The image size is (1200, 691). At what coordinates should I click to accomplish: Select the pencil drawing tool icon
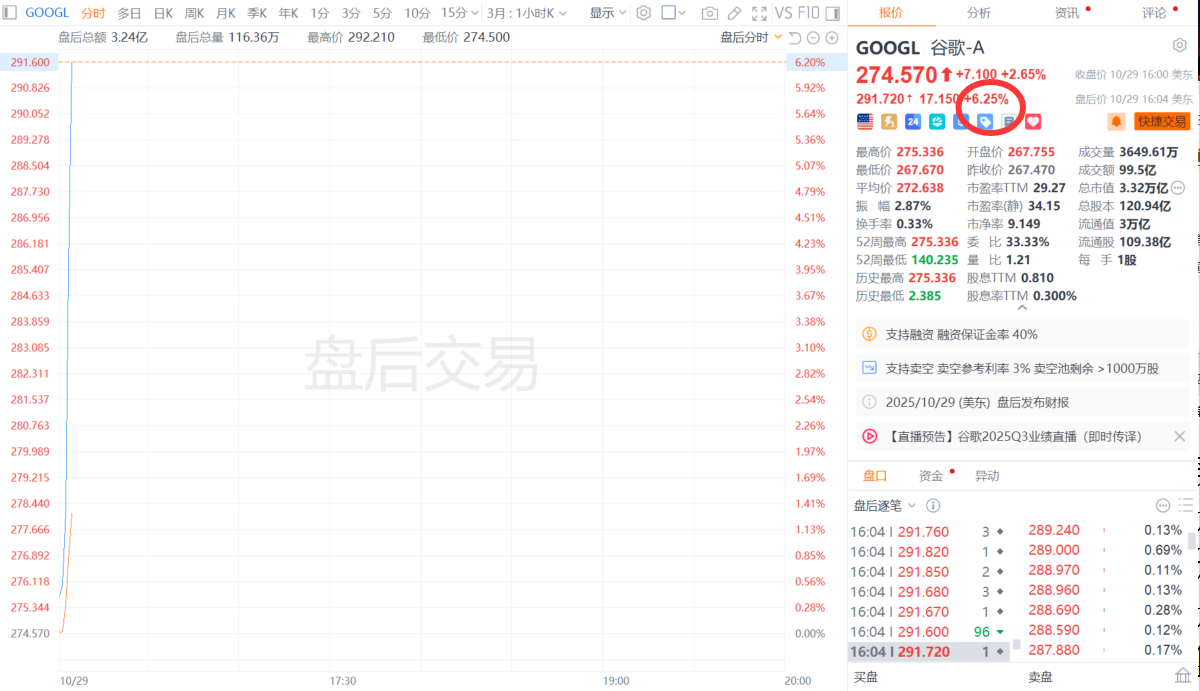(735, 13)
